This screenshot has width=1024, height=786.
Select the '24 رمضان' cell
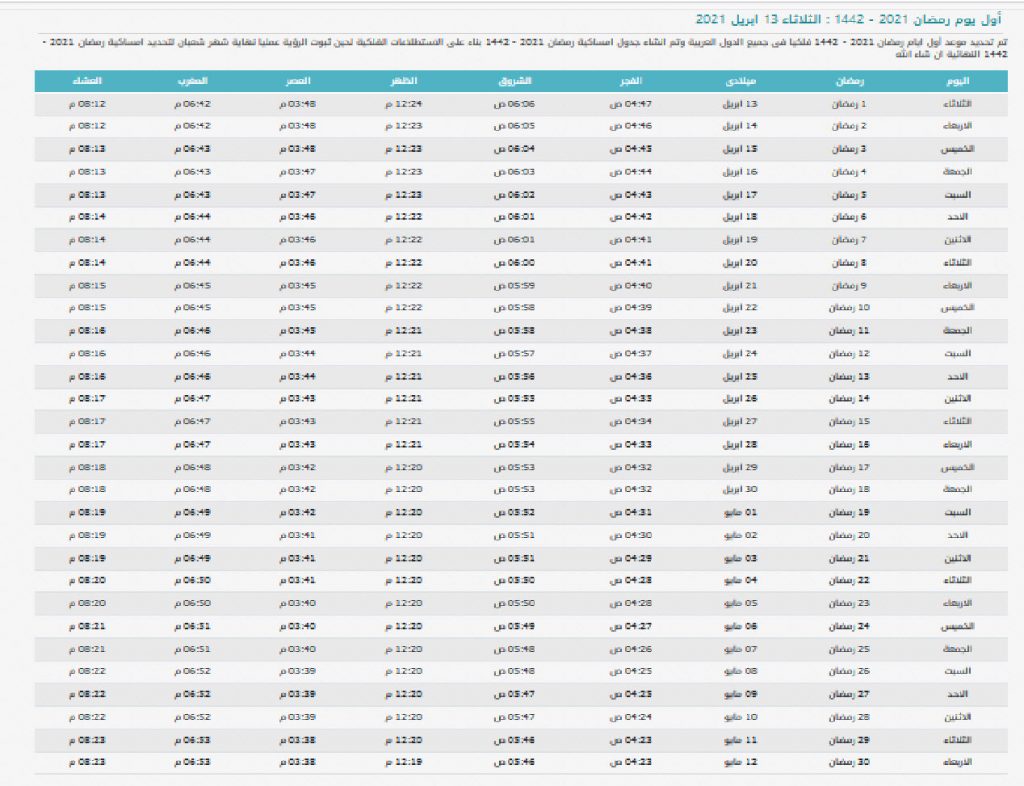[x=849, y=626]
